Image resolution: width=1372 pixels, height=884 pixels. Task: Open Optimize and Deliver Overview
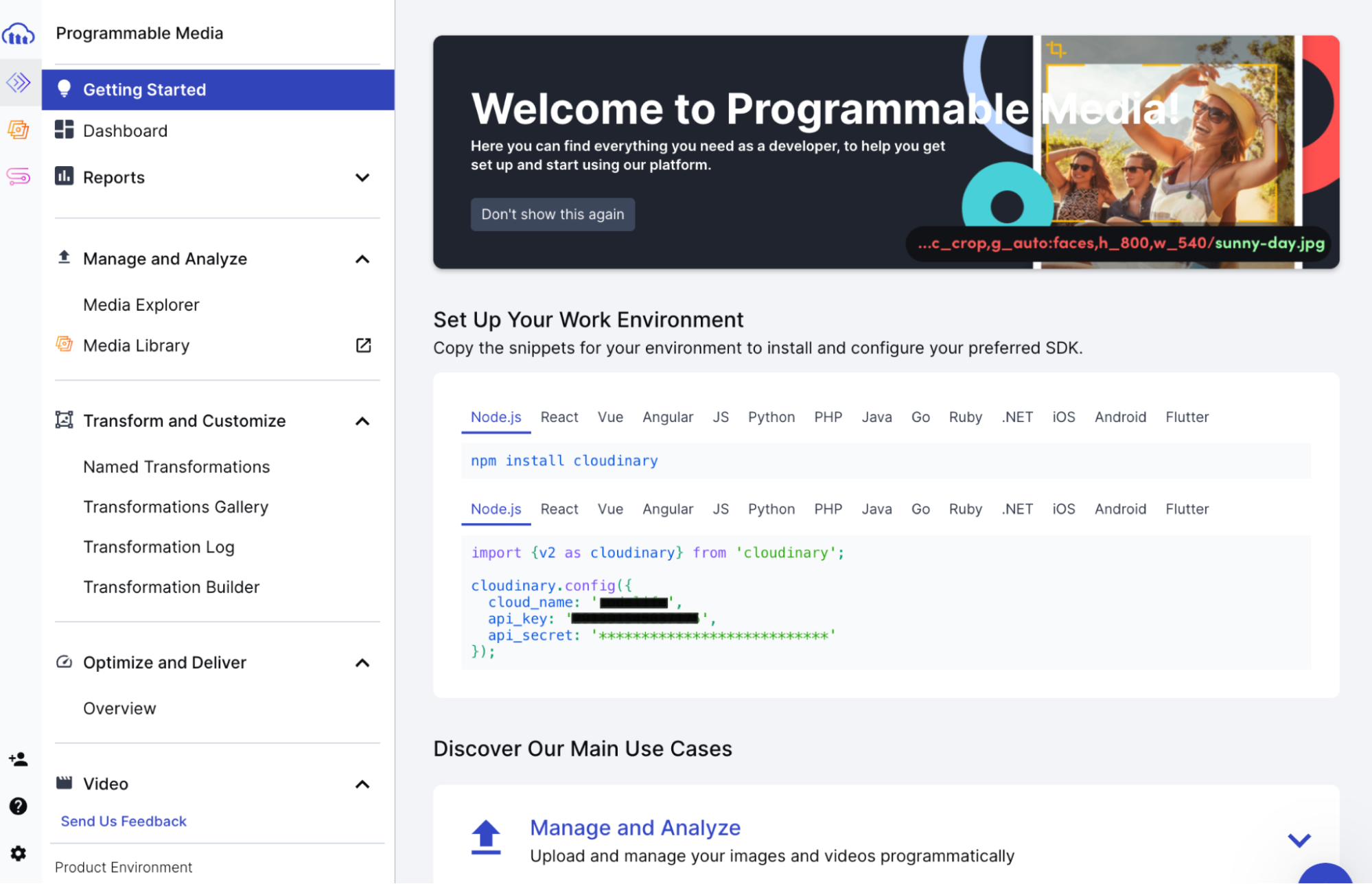(119, 708)
